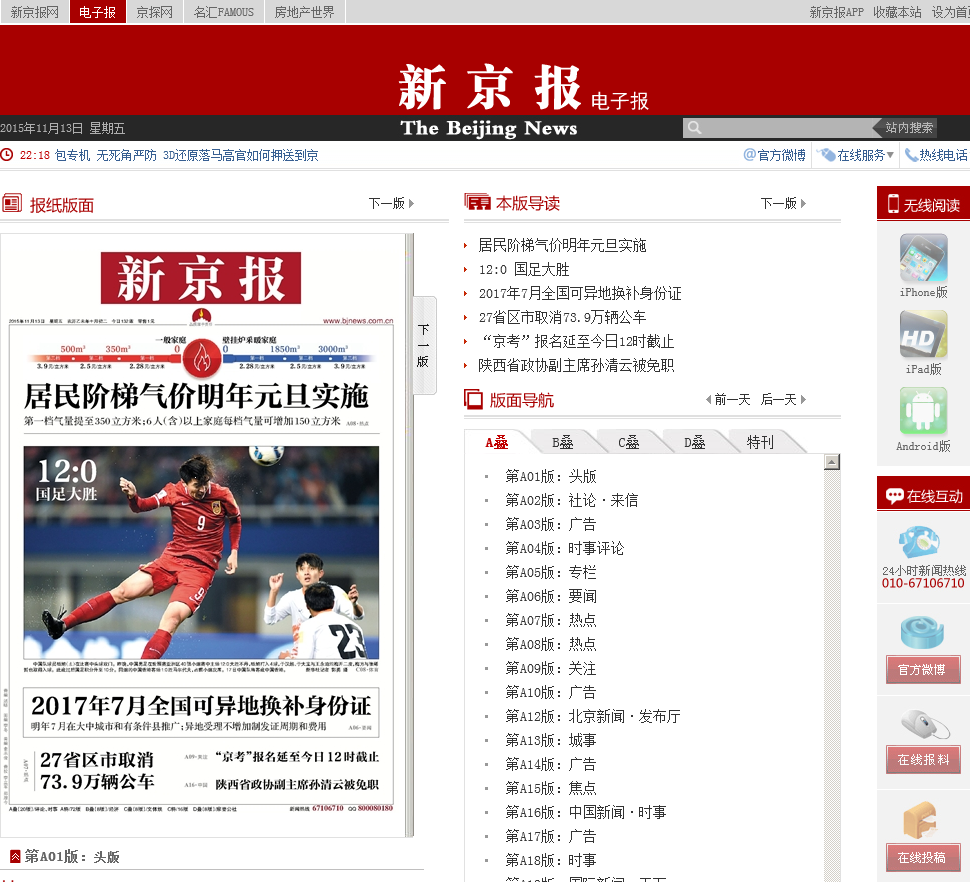Click the red 官方微博 button
Image resolution: width=970 pixels, height=882 pixels.
pyautogui.click(x=923, y=670)
